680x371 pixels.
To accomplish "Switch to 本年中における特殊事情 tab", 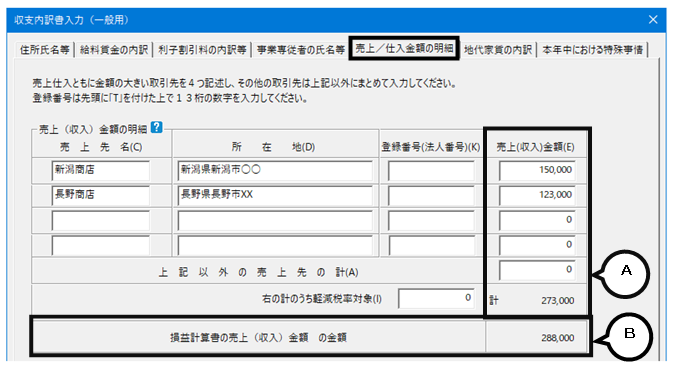I will click(x=592, y=50).
